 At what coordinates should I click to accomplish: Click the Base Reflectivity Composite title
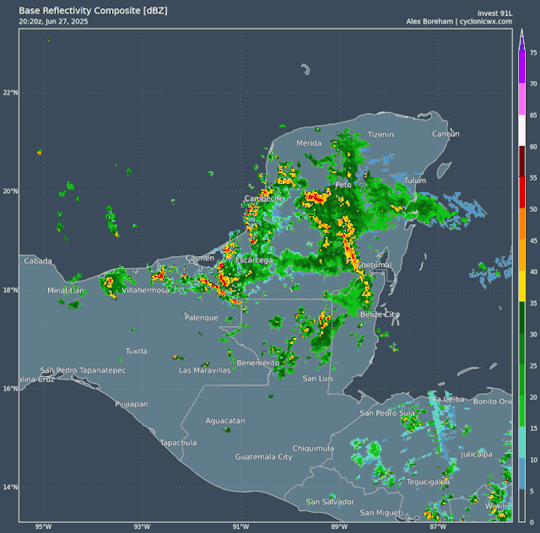93,11
